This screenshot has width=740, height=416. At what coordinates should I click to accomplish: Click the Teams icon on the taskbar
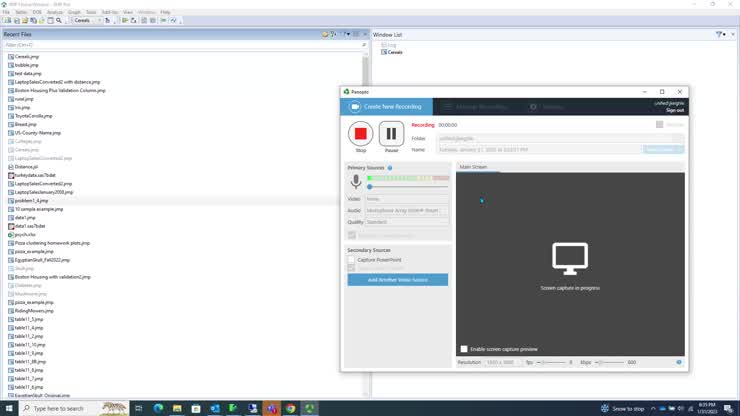[271, 408]
